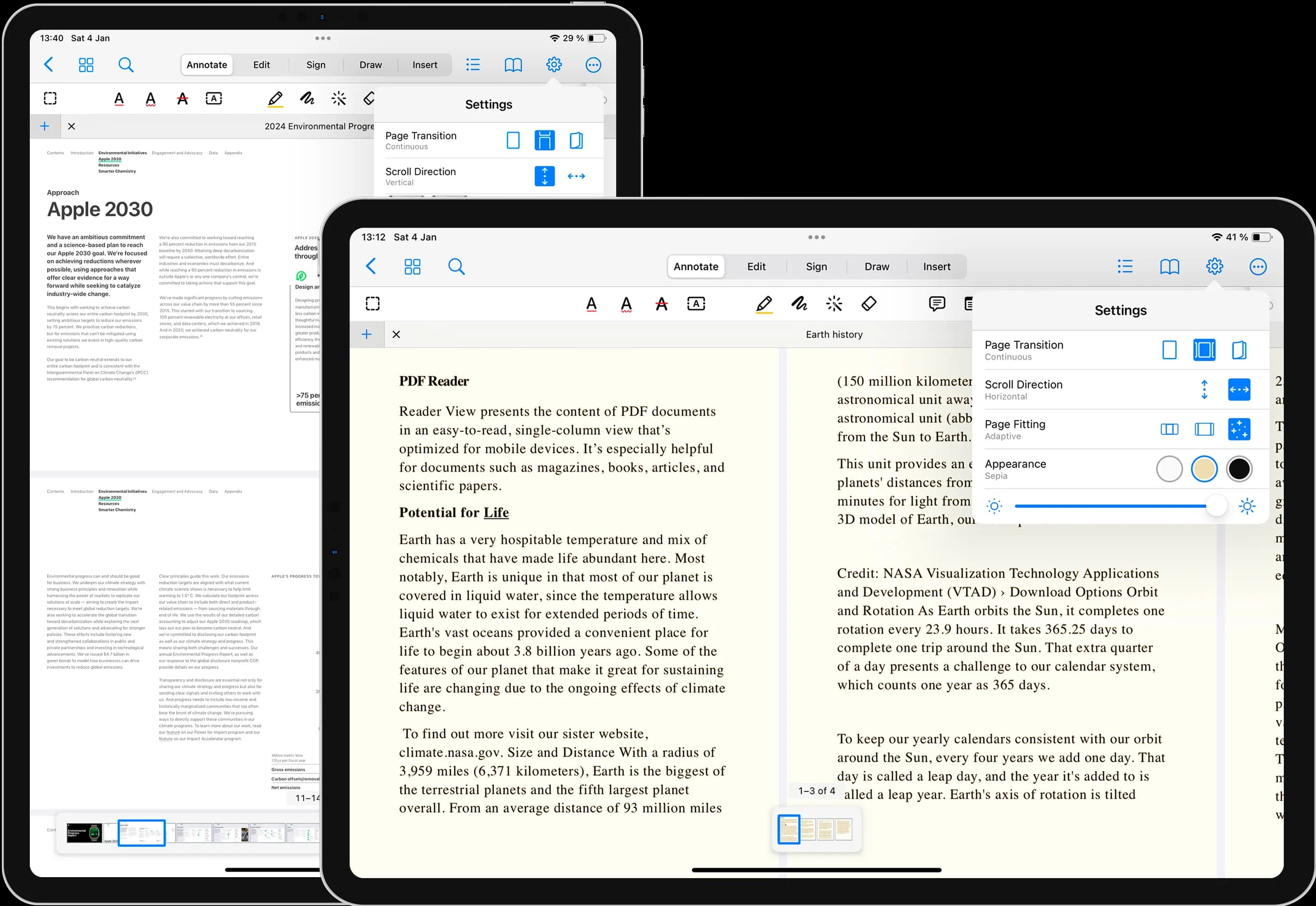Set vertical scroll direction on the front iPad

point(1204,390)
